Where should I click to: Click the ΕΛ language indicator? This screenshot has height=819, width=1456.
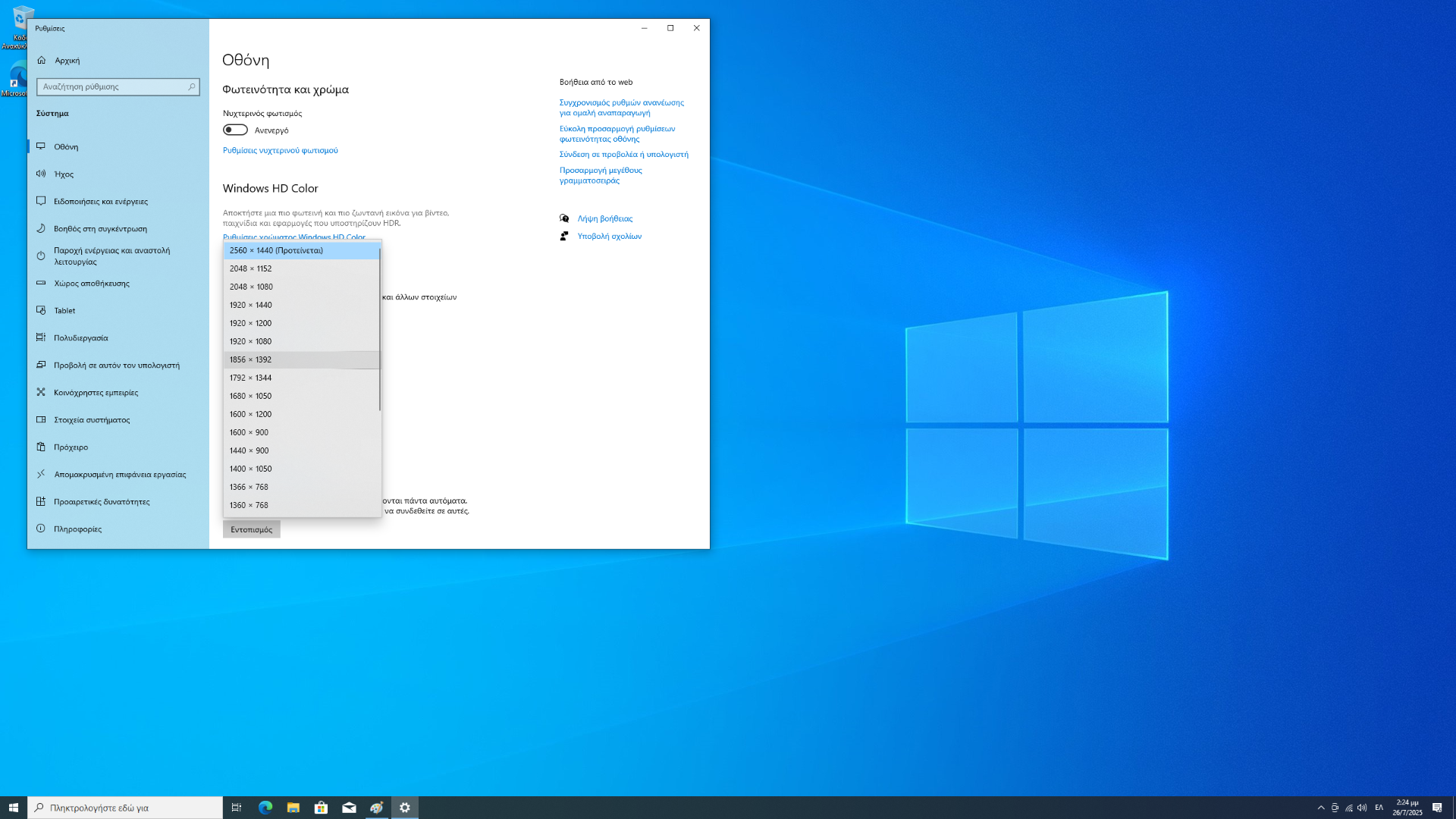[1379, 808]
